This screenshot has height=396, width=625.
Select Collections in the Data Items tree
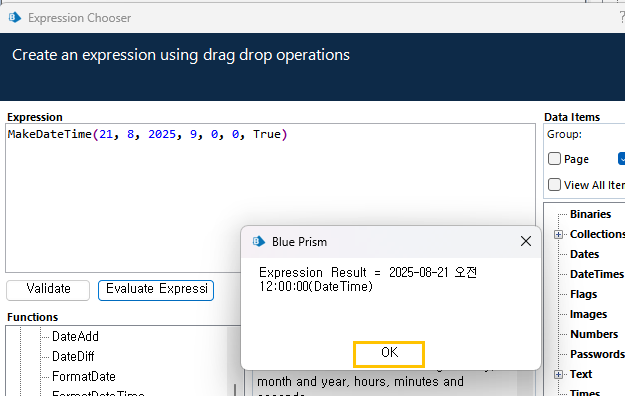pyautogui.click(x=597, y=234)
